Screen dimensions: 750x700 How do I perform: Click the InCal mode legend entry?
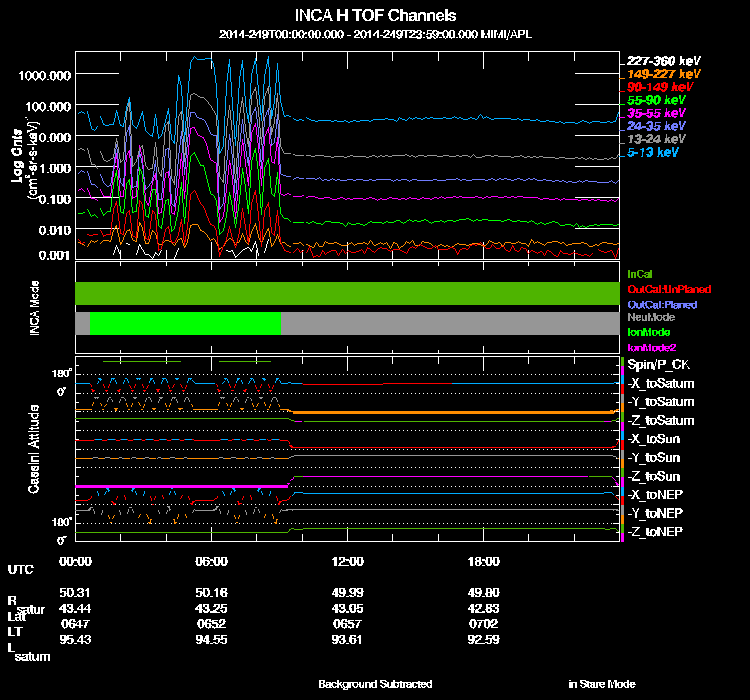click(640, 273)
